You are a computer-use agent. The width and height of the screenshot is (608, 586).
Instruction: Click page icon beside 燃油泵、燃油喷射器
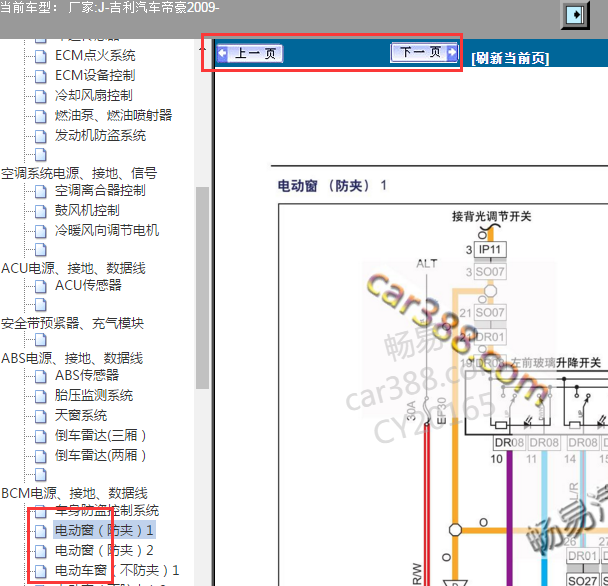pos(40,116)
